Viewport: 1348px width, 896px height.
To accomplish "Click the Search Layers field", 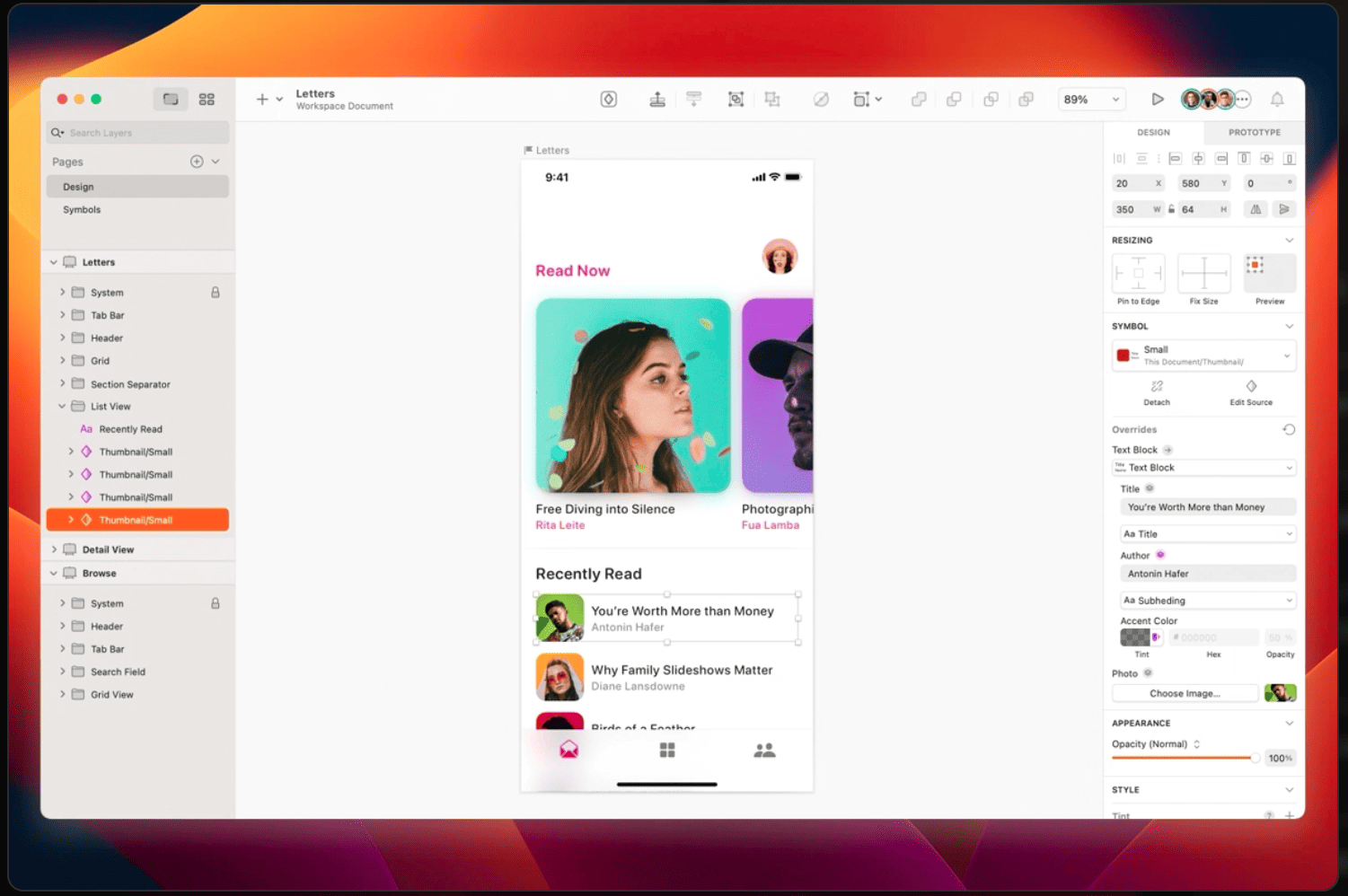I will pyautogui.click(x=137, y=133).
